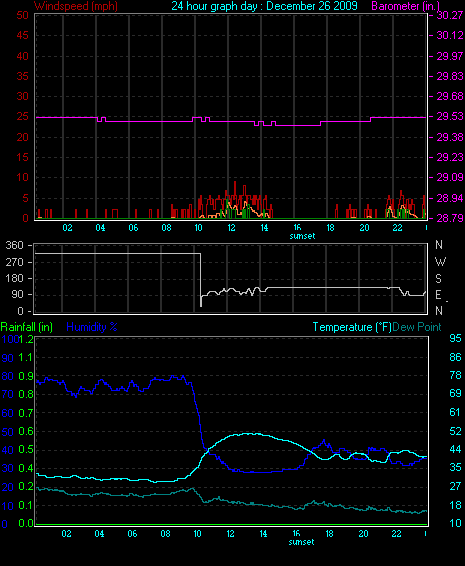Click the 61 temperature scale value

(455, 412)
